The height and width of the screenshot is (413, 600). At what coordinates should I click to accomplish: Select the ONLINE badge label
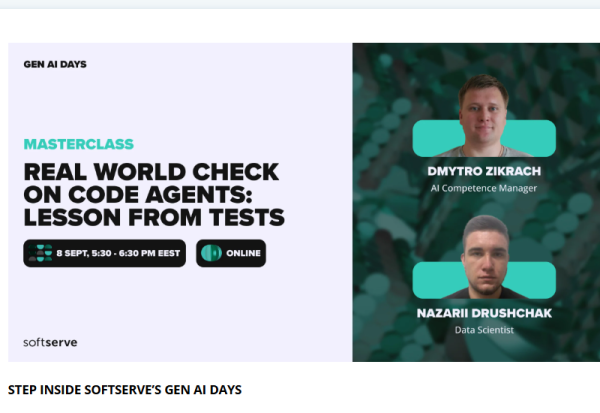(243, 253)
